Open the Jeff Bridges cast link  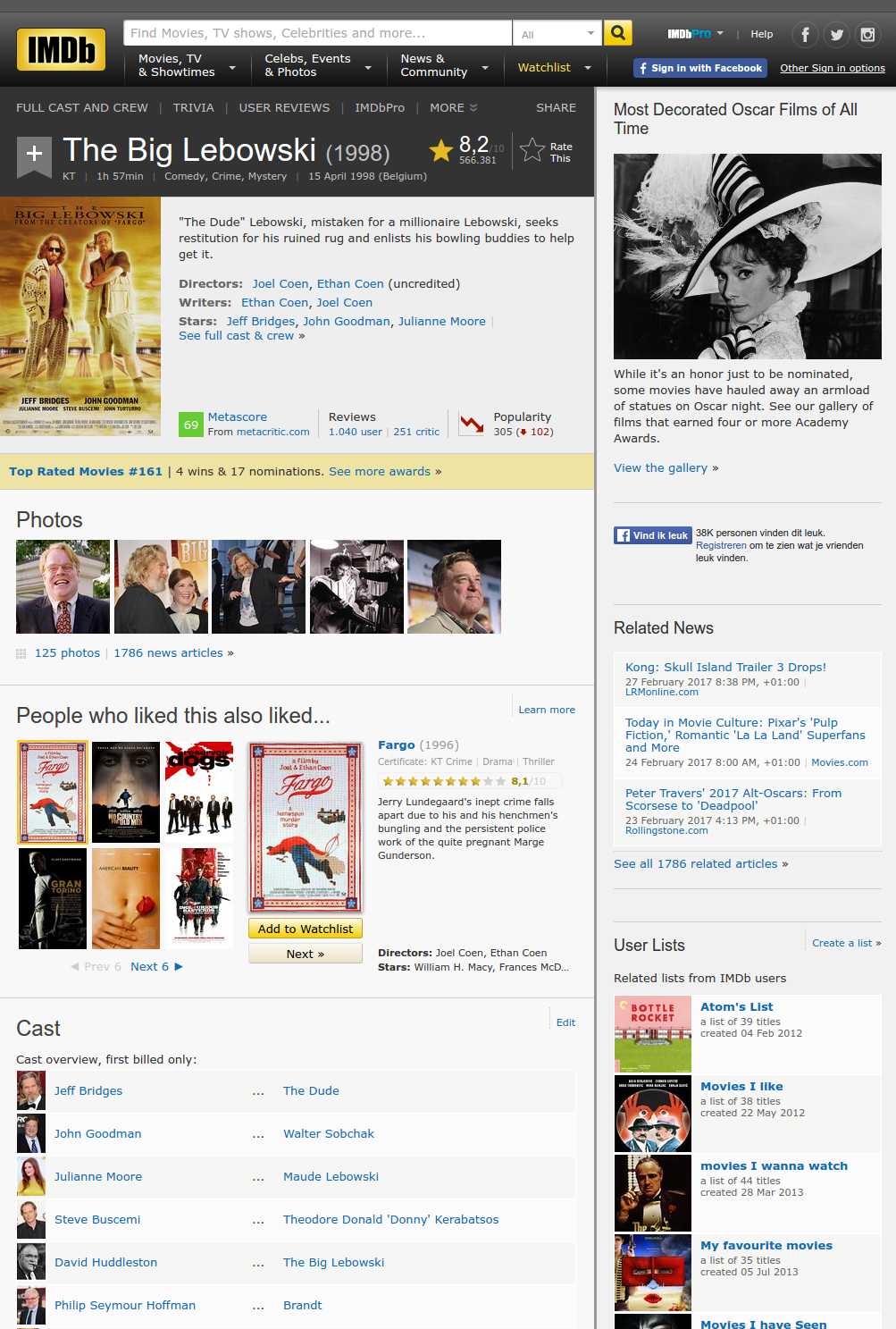click(88, 1091)
